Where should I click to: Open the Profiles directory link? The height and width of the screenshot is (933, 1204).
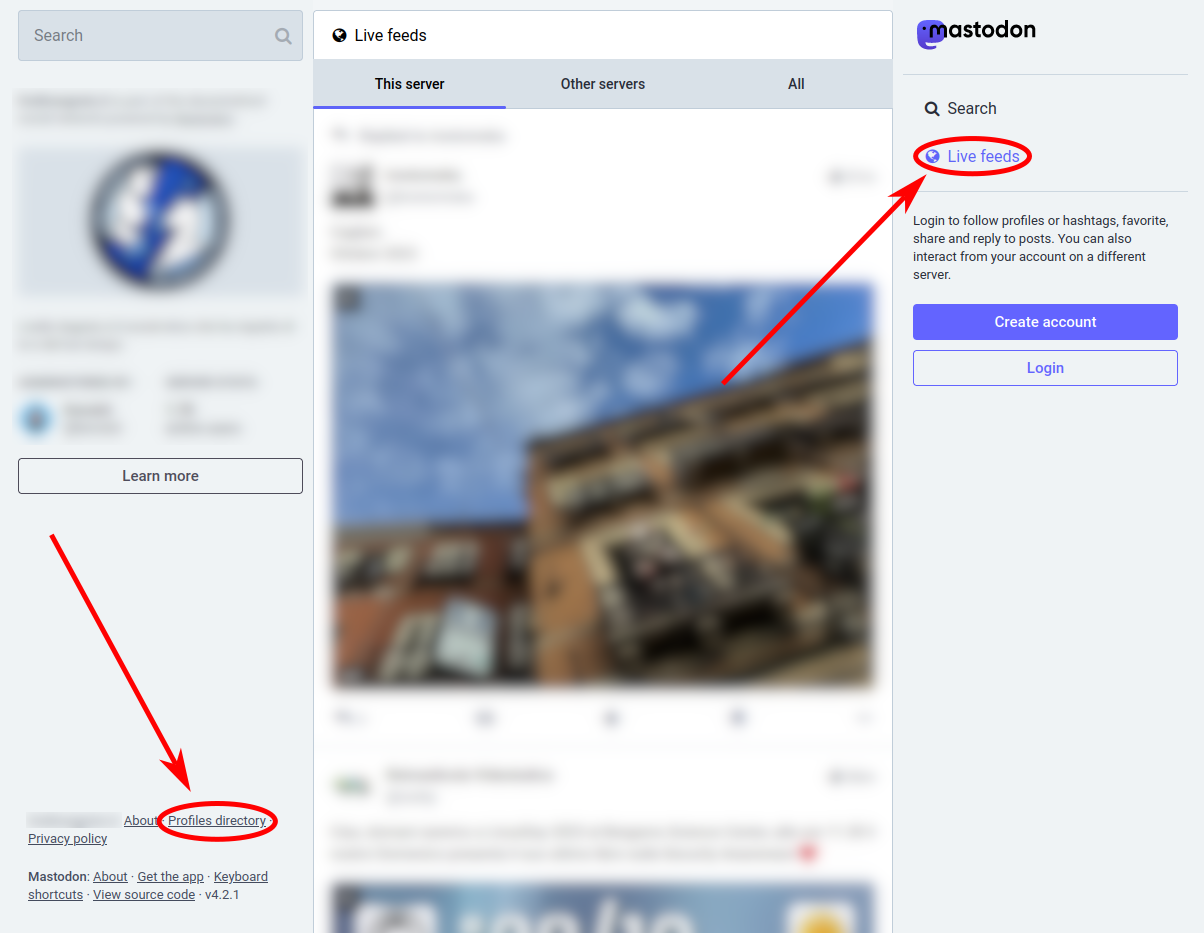click(217, 821)
